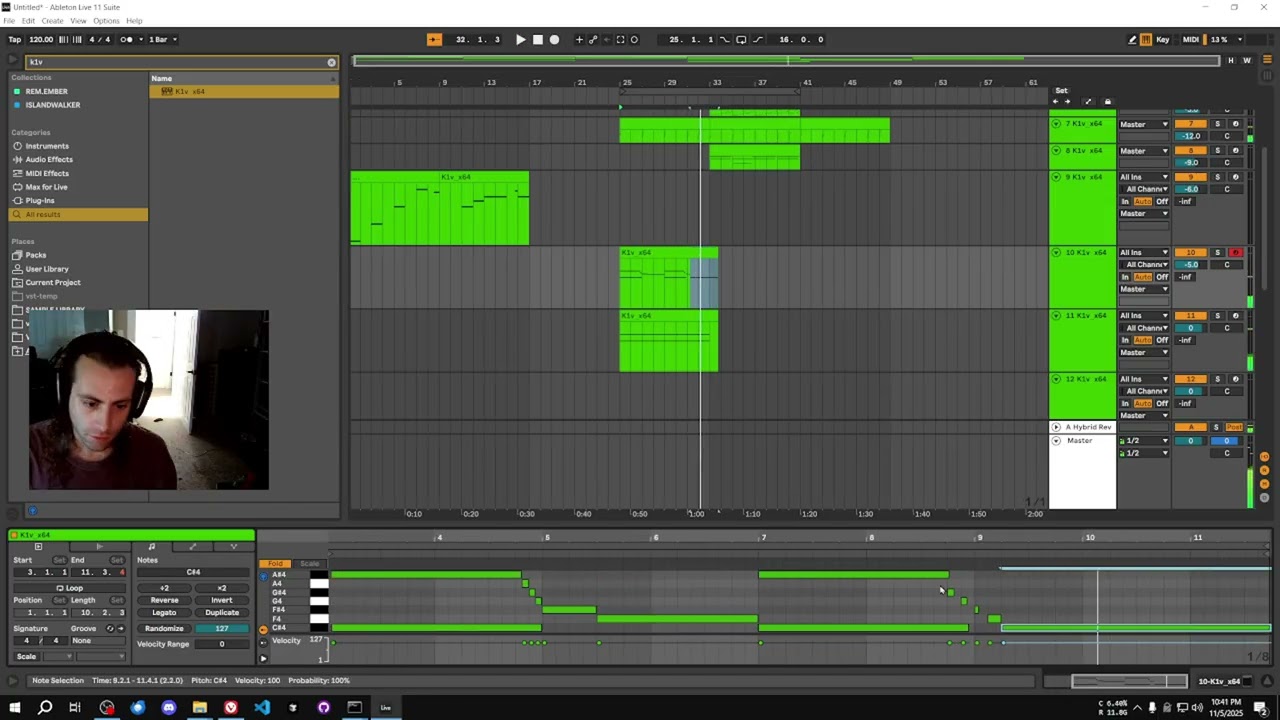Disarm recording on track 10 K1v x64
The height and width of the screenshot is (720, 1280).
(x=1235, y=253)
